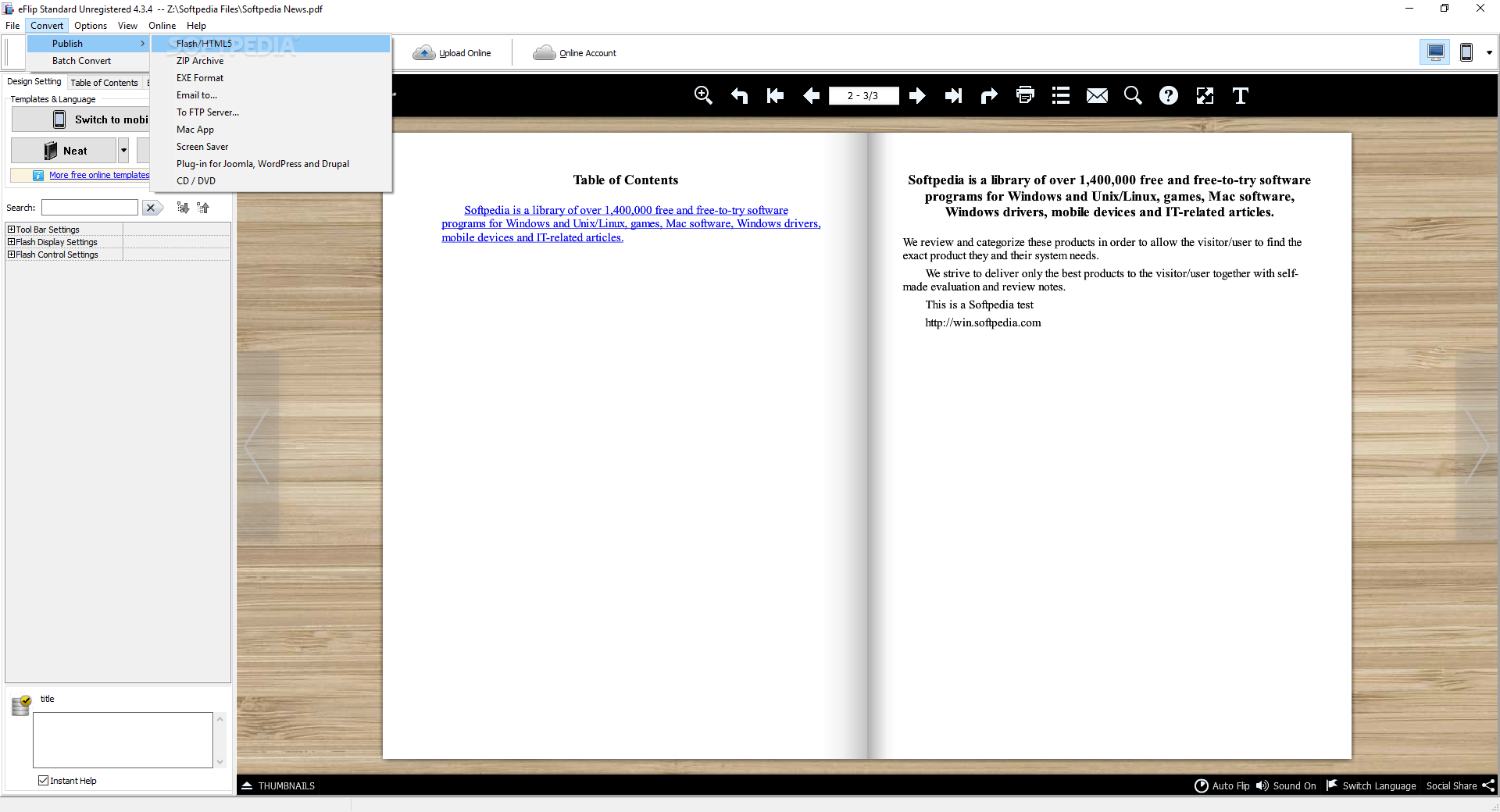Open preview mode dropdown arrow at top right
Viewport: 1500px width, 812px height.
pyautogui.click(x=1489, y=52)
